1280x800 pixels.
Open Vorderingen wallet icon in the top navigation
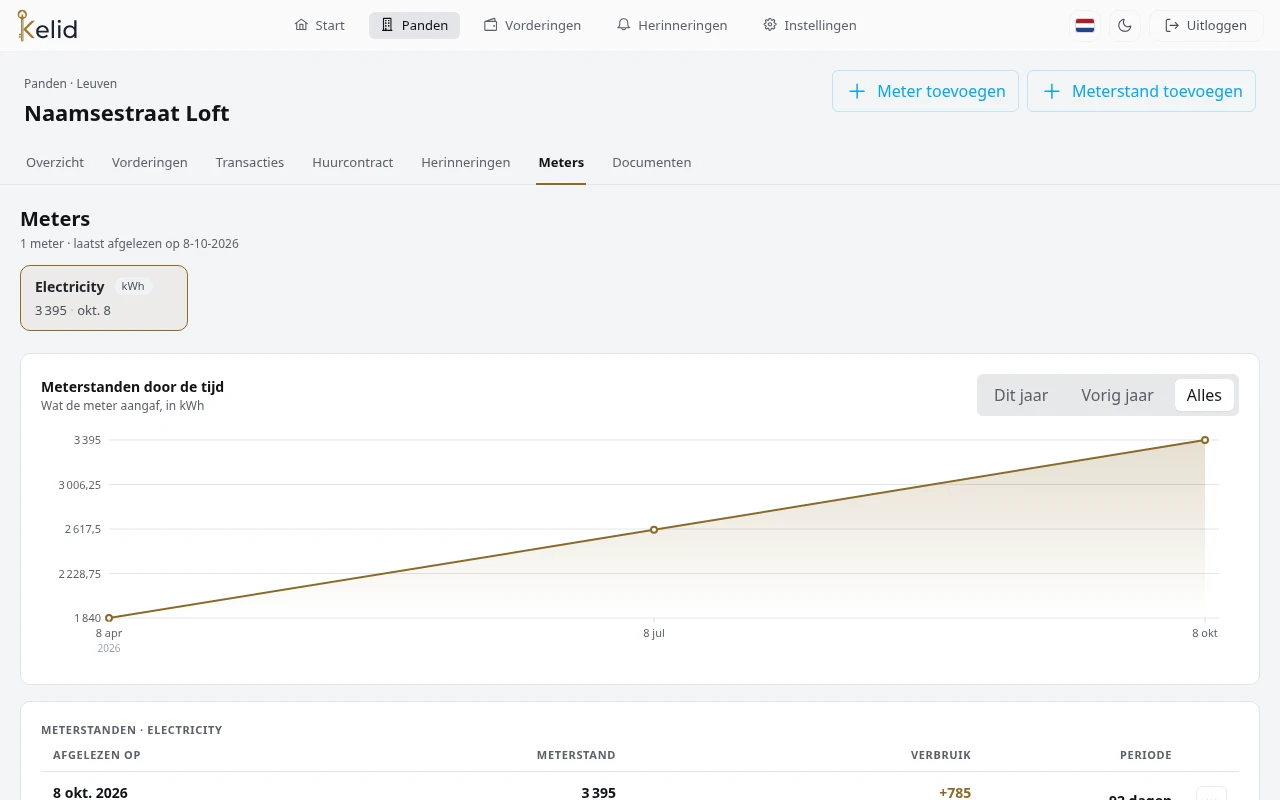click(x=532, y=25)
